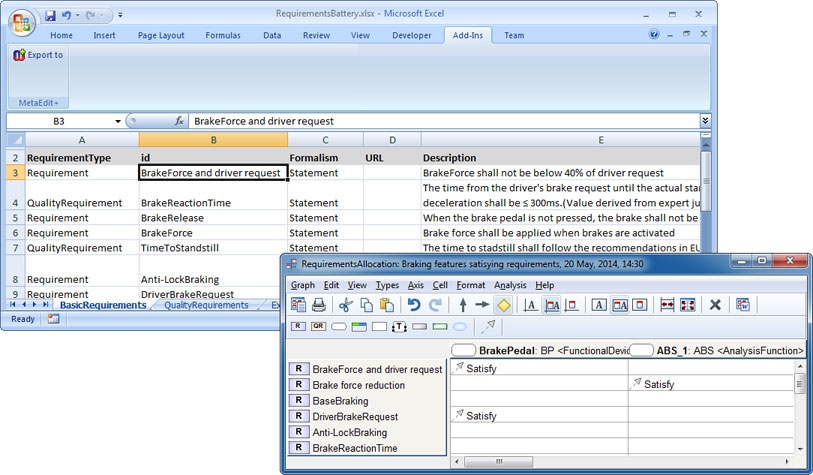Expand the Name Box dropdown arrow

[x=118, y=121]
